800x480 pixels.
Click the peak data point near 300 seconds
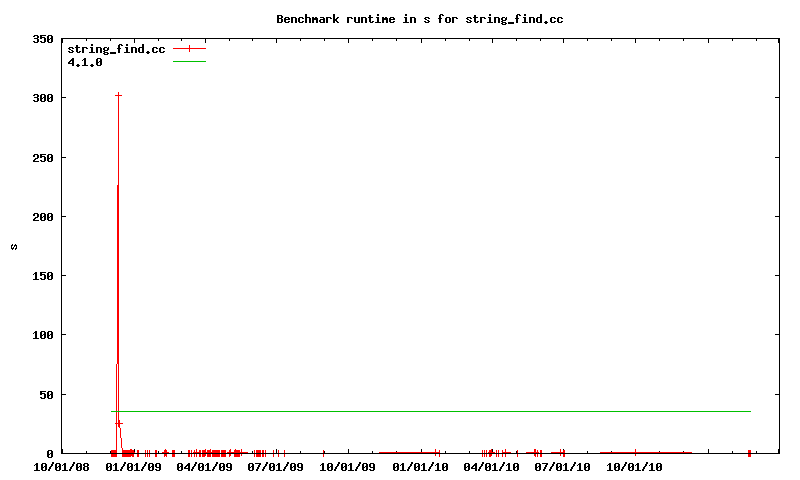118,95
